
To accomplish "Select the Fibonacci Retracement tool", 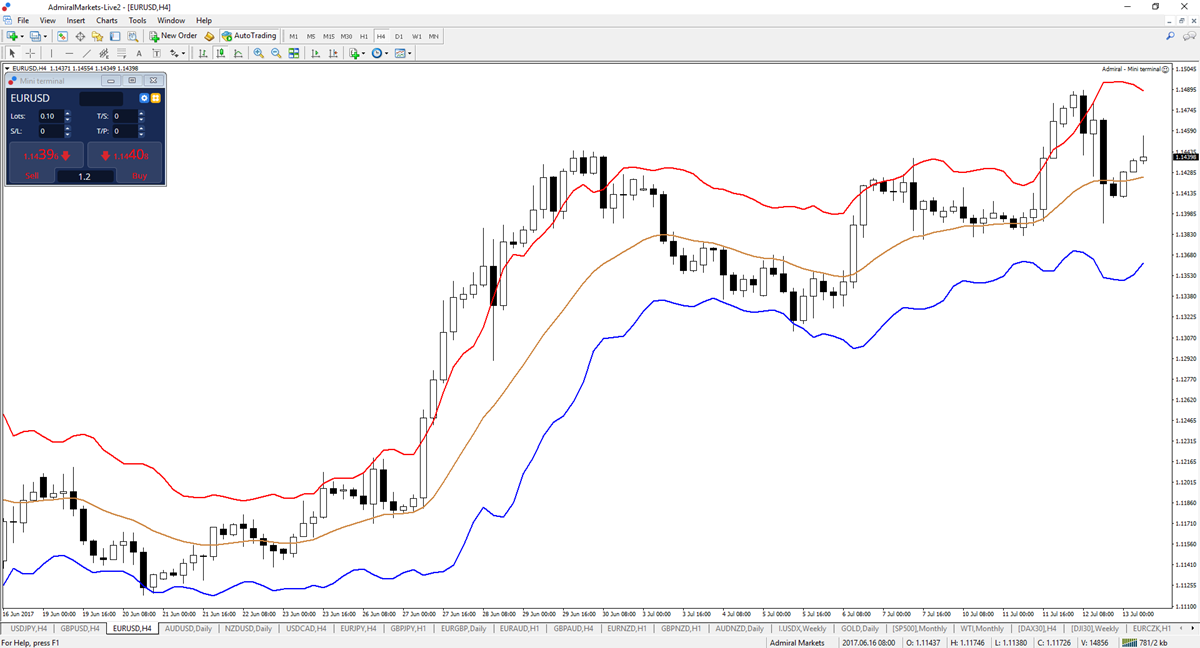I will [x=121, y=53].
